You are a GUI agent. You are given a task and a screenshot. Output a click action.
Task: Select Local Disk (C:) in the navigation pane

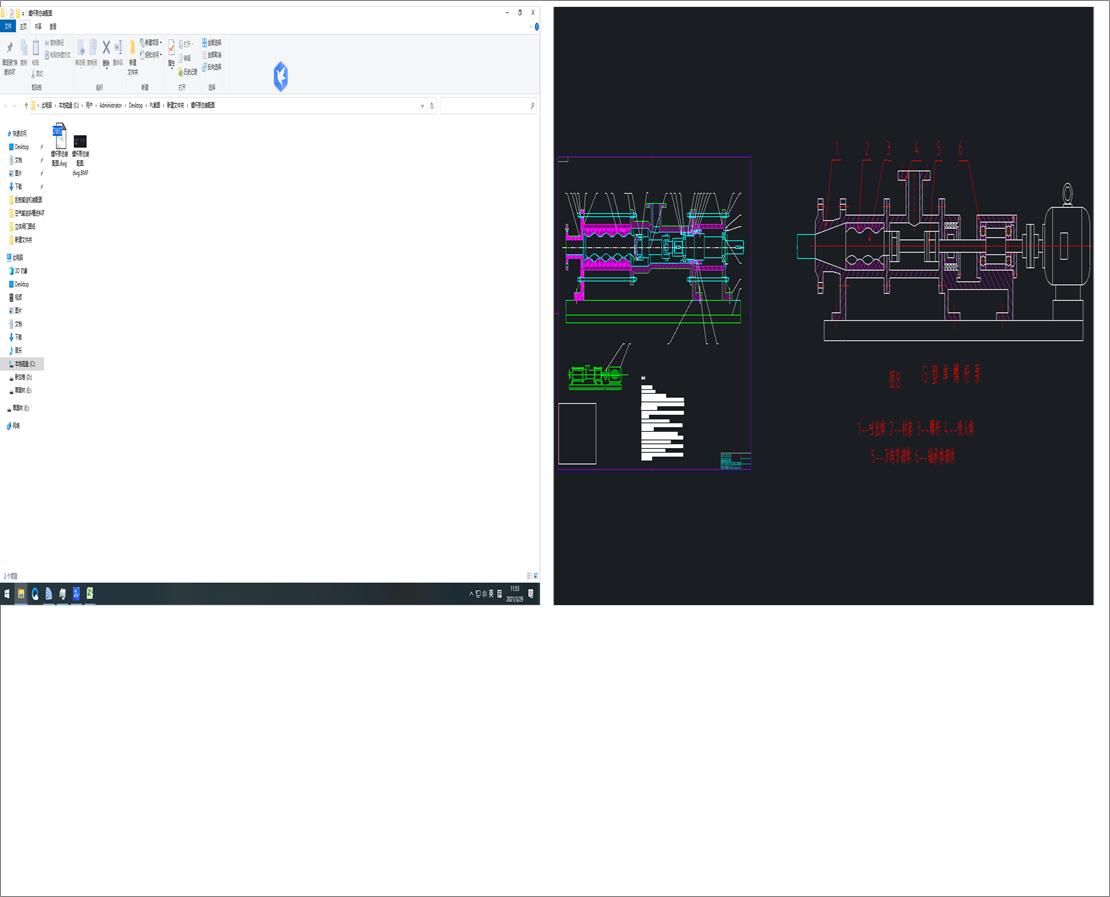[22, 364]
